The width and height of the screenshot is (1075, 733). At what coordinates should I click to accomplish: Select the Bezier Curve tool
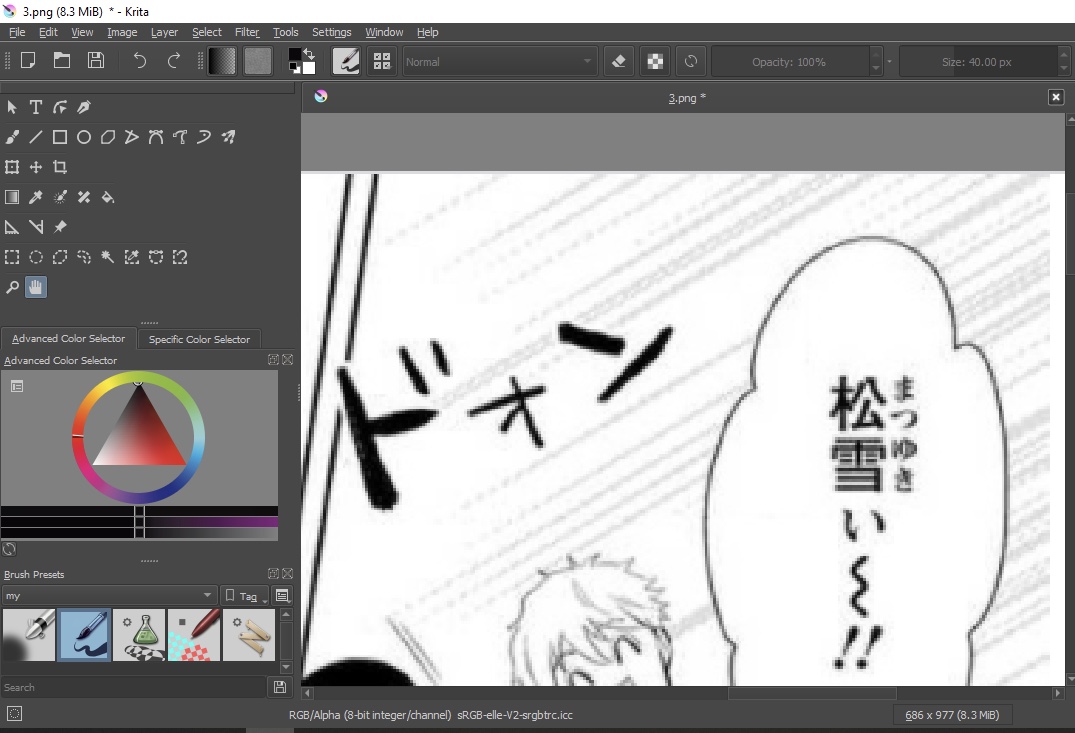coord(156,137)
